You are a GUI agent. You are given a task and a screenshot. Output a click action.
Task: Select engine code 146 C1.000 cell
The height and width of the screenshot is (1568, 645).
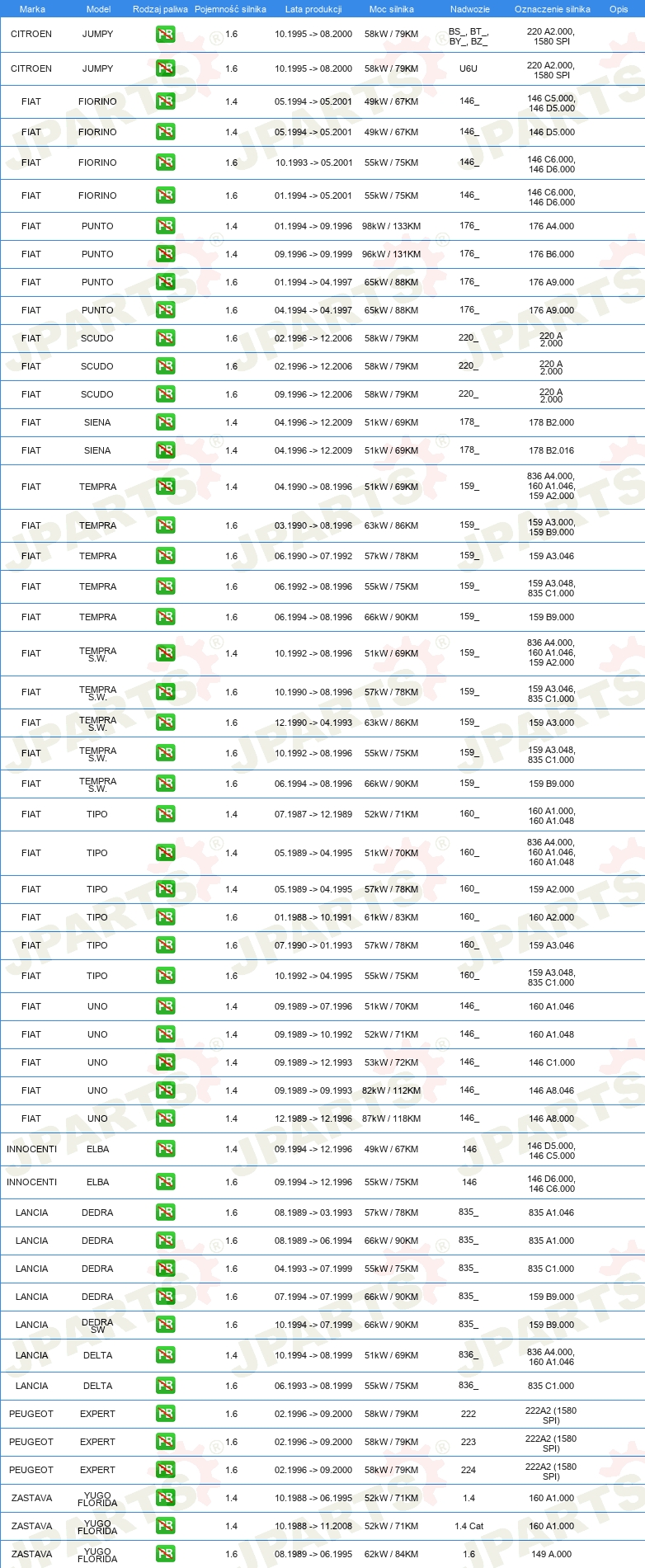(x=552, y=1062)
